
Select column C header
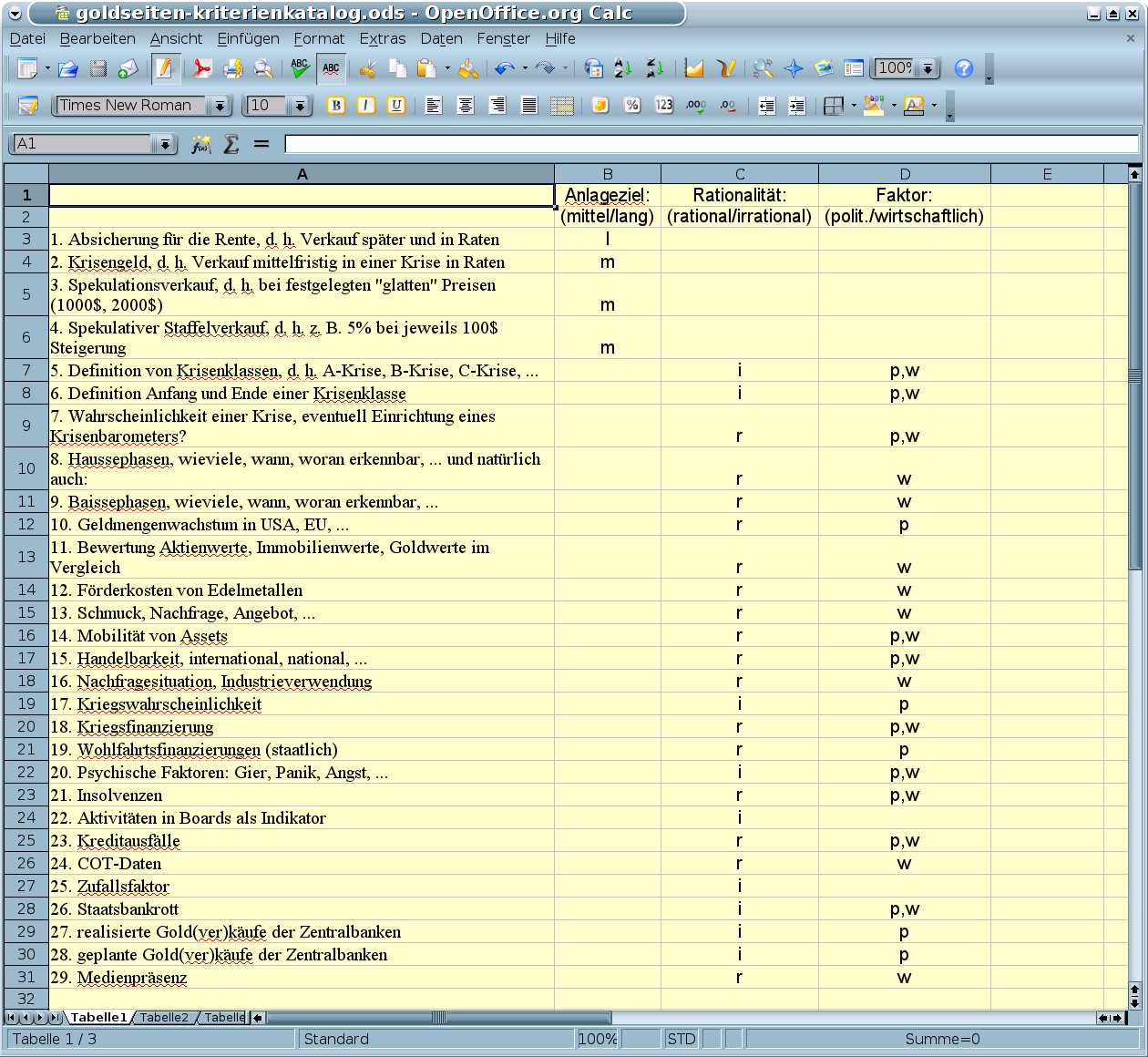click(x=739, y=174)
